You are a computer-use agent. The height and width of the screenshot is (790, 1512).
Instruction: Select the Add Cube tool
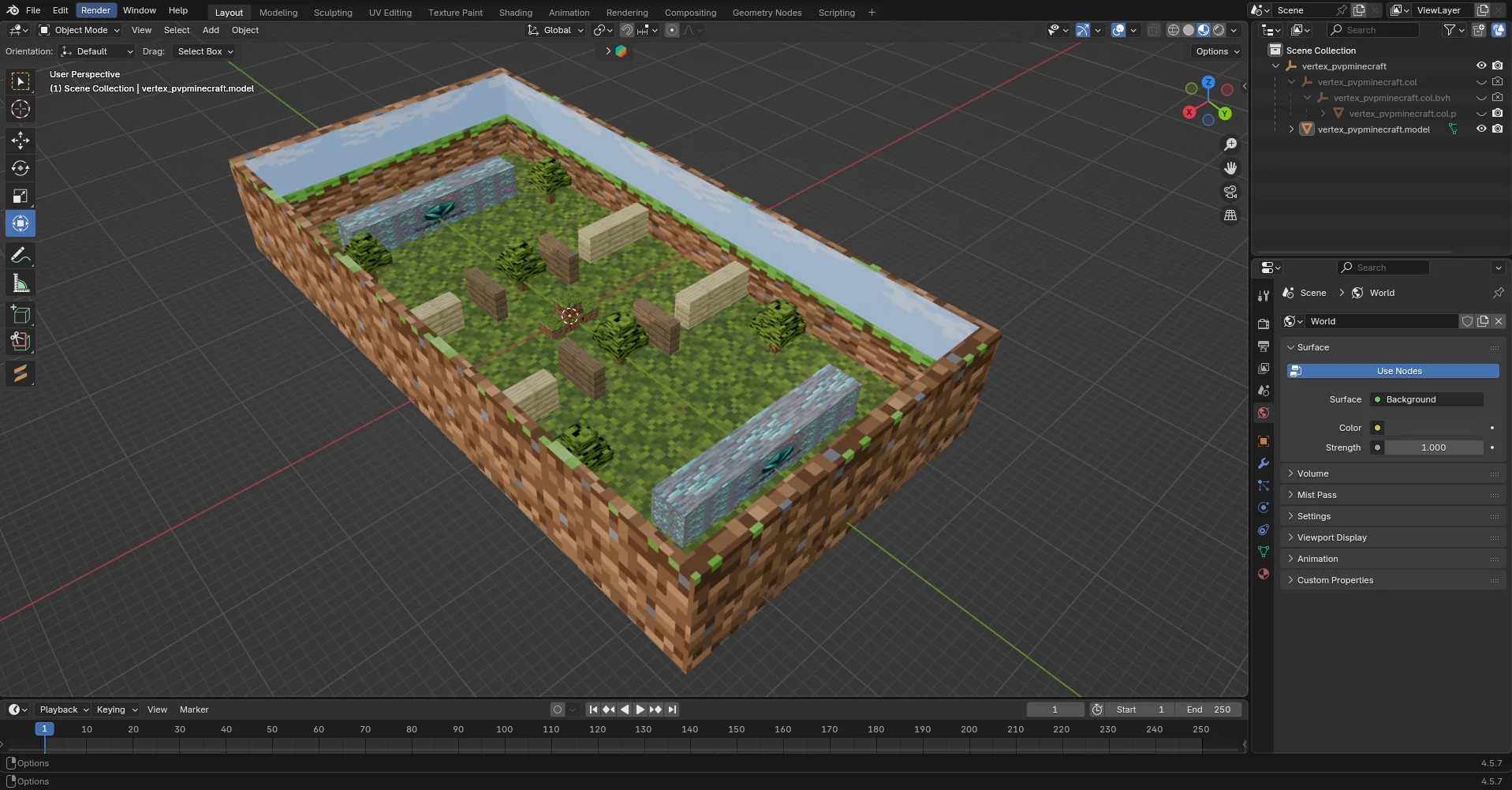[21, 315]
